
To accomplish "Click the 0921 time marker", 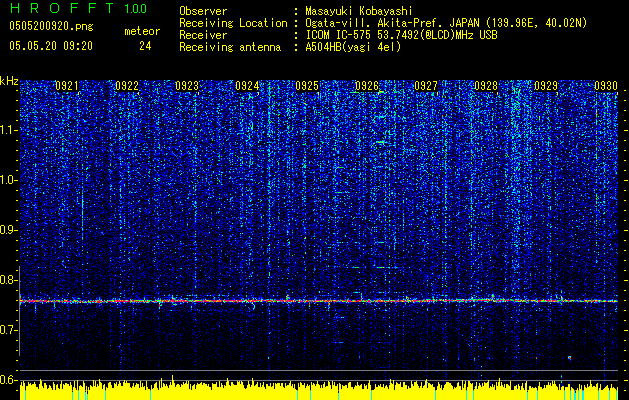I will [67, 86].
